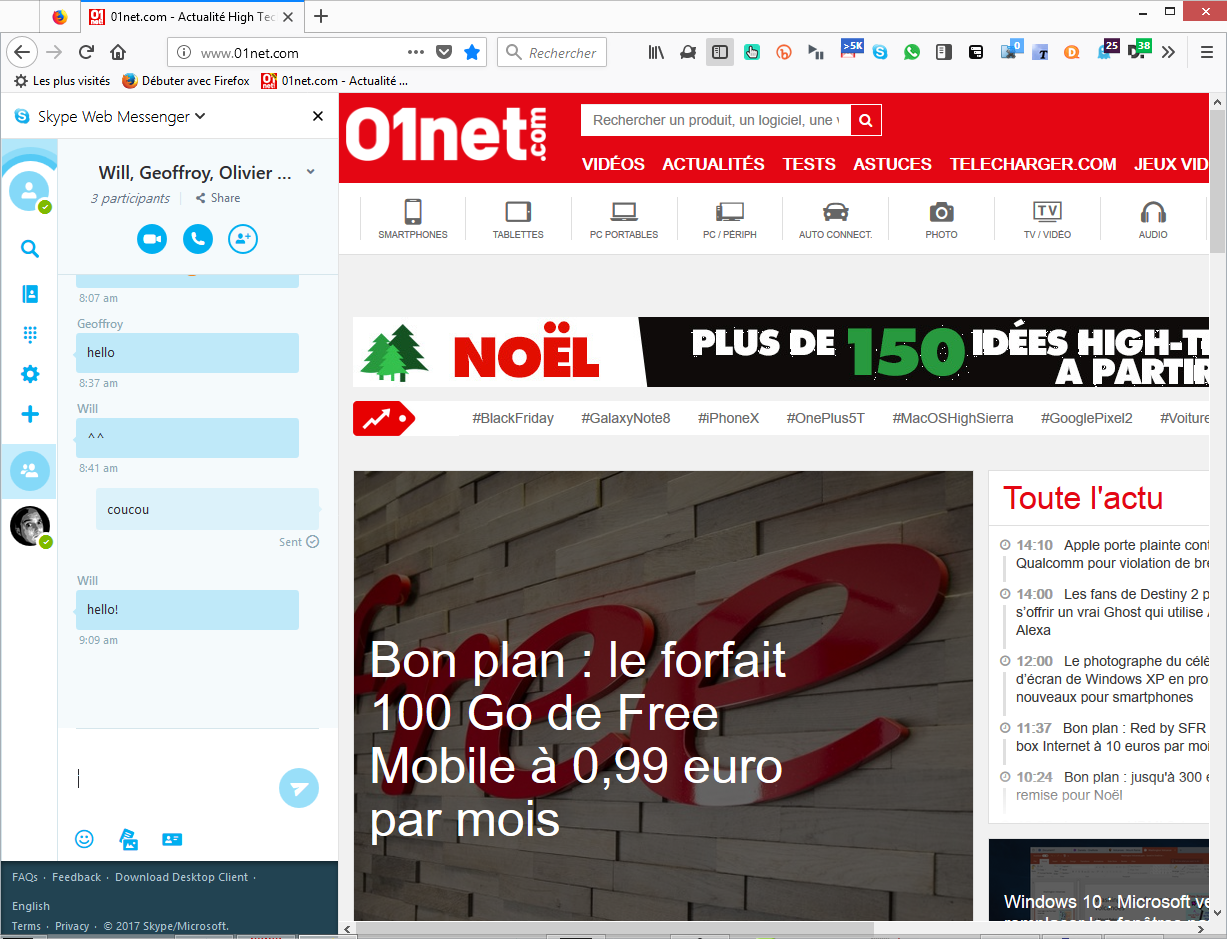This screenshot has width=1227, height=939.
Task: Open TELECHARGER.COM in the 01net menu
Action: [x=1033, y=164]
